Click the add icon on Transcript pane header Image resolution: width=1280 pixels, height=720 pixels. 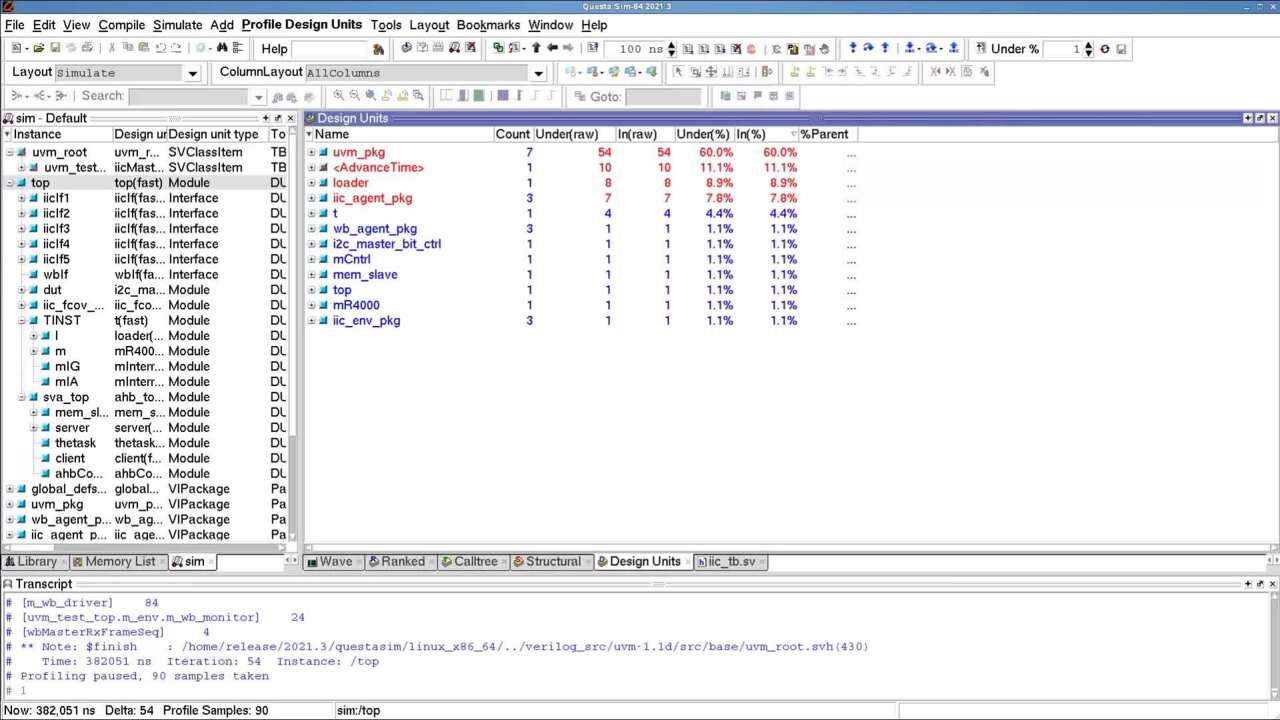pos(1247,584)
